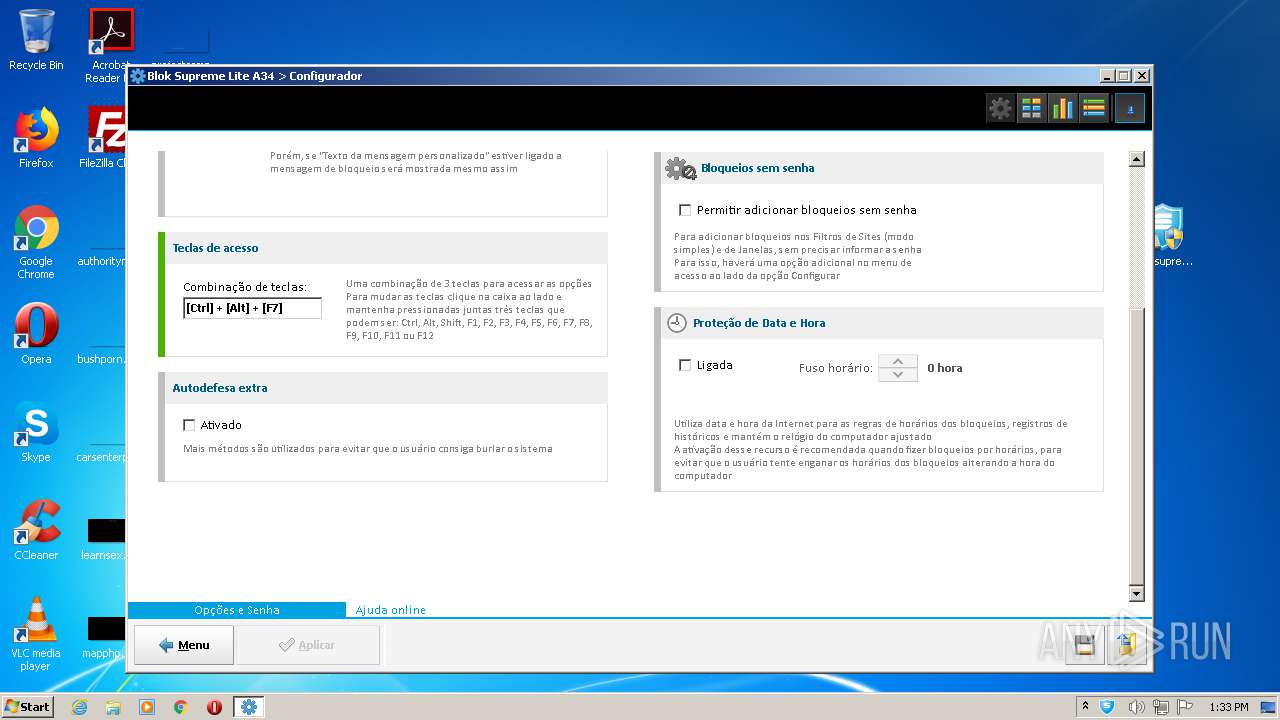Open the colored list rows toolbar icon
Image resolution: width=1280 pixels, height=720 pixels.
click(1093, 108)
